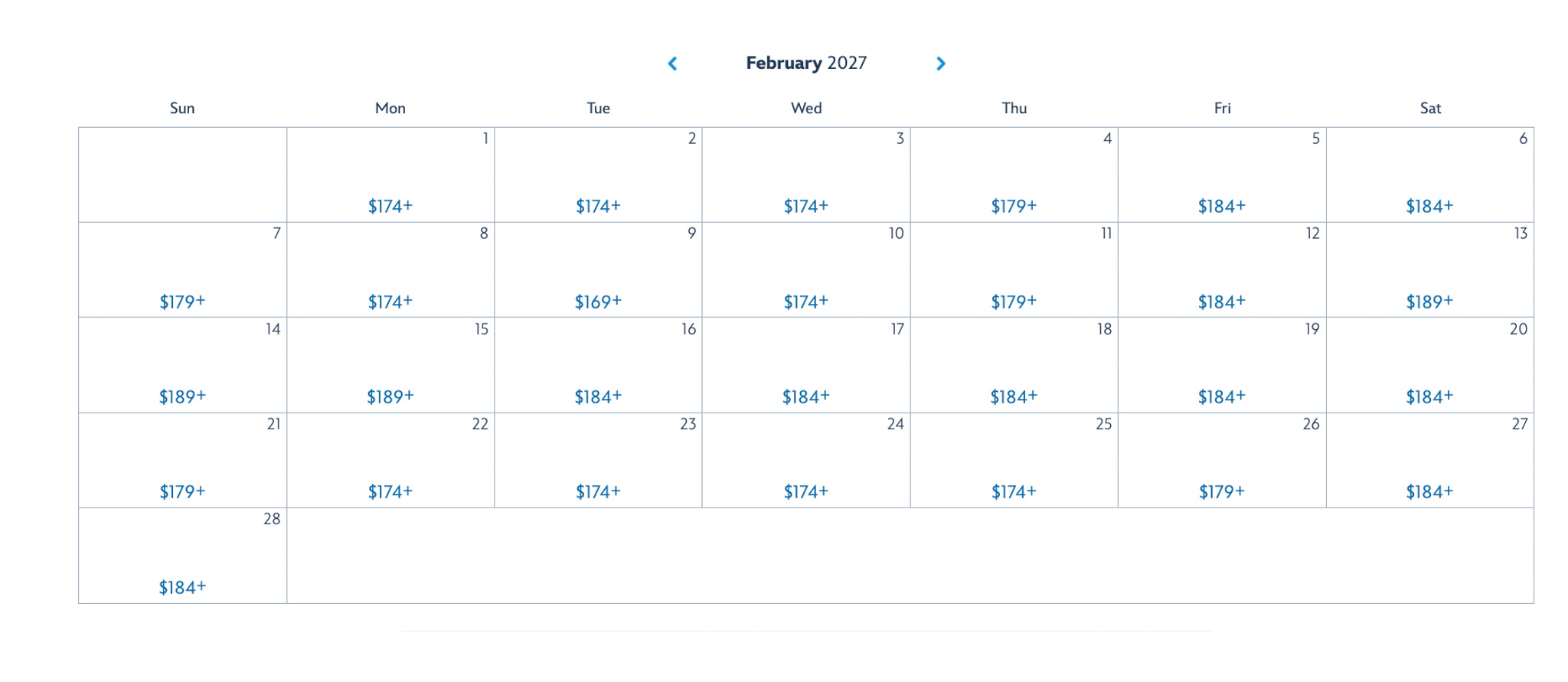Select February 7 priced $179+
This screenshot has width=1568, height=682.
pos(182,302)
